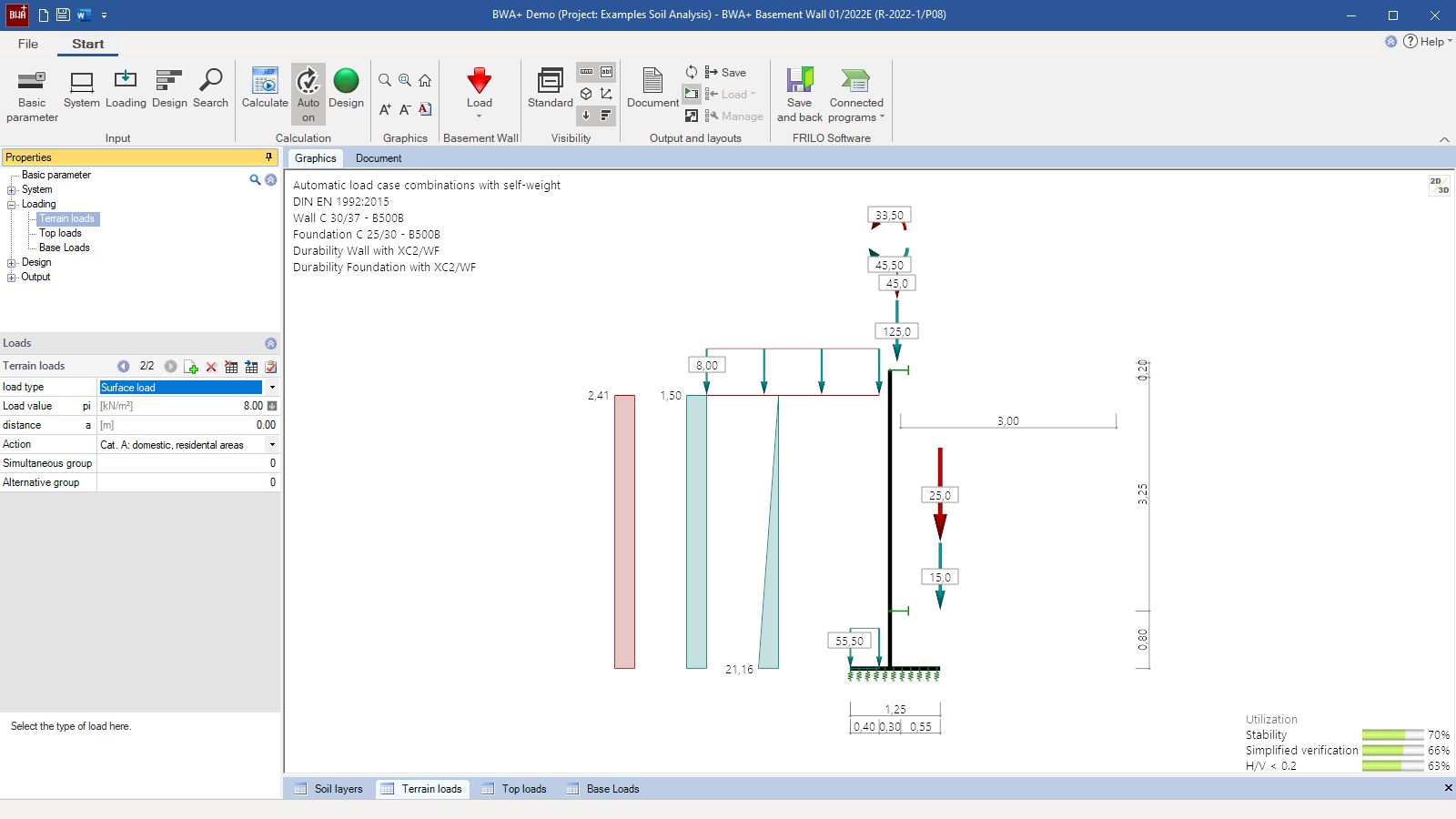Click the load table import icon
Image resolution: width=1456 pixels, height=819 pixels.
251,367
